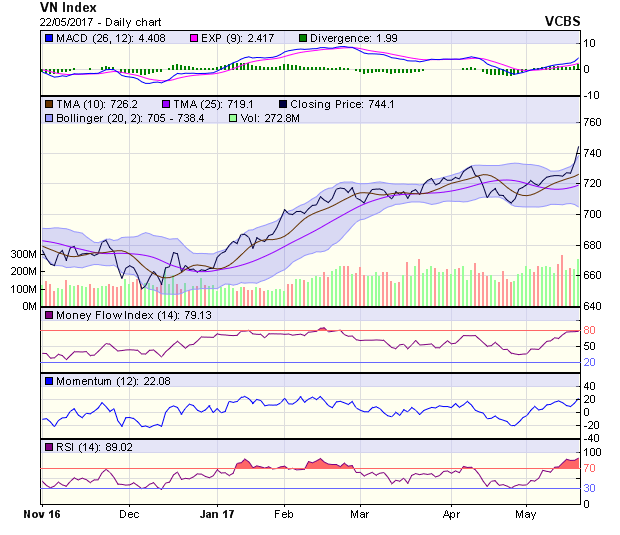The width and height of the screenshot is (620, 535).
Task: Click the 760 price axis label
Action: [591, 123]
